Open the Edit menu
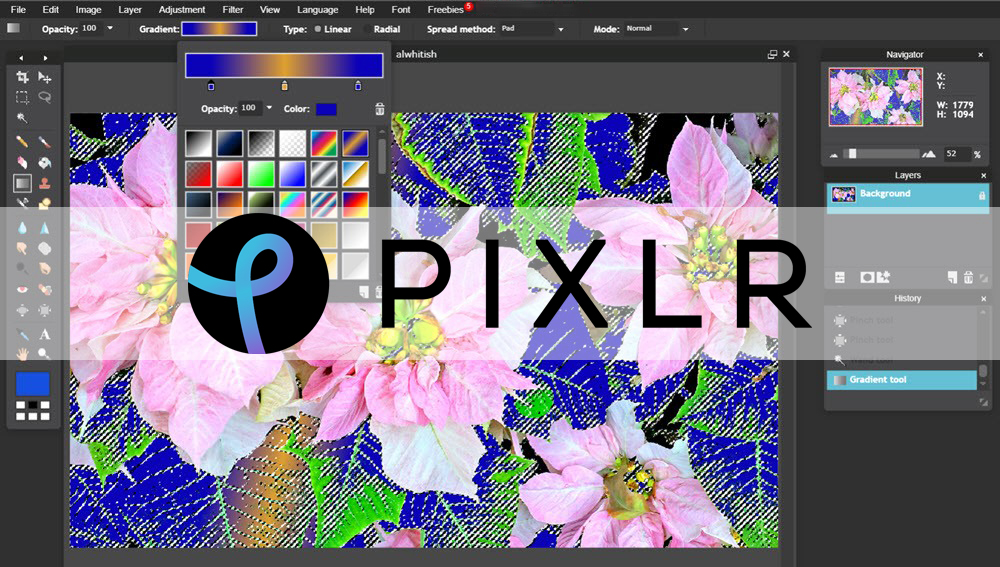Image resolution: width=1000 pixels, height=567 pixels. coord(50,10)
